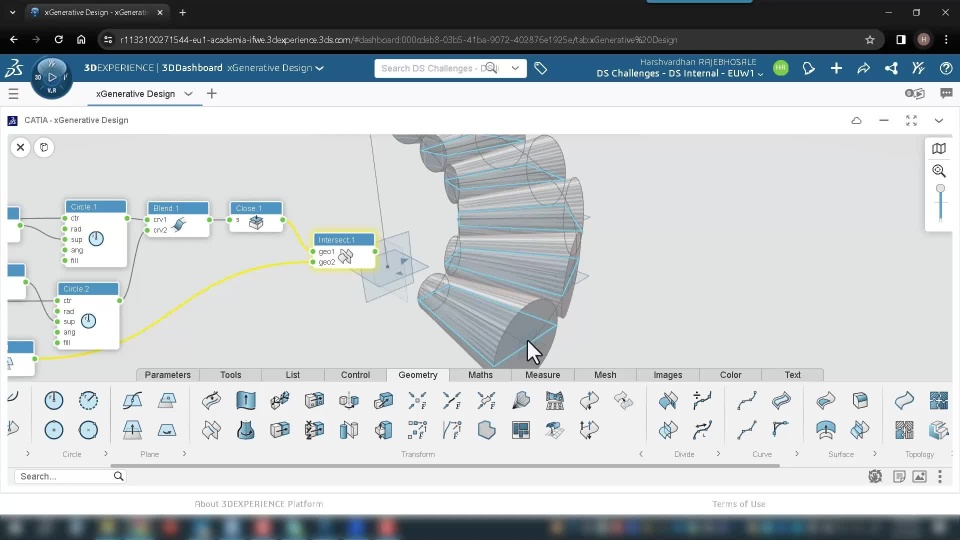Select the dashed circle arc tool
This screenshot has width=960, height=540.
click(88, 400)
